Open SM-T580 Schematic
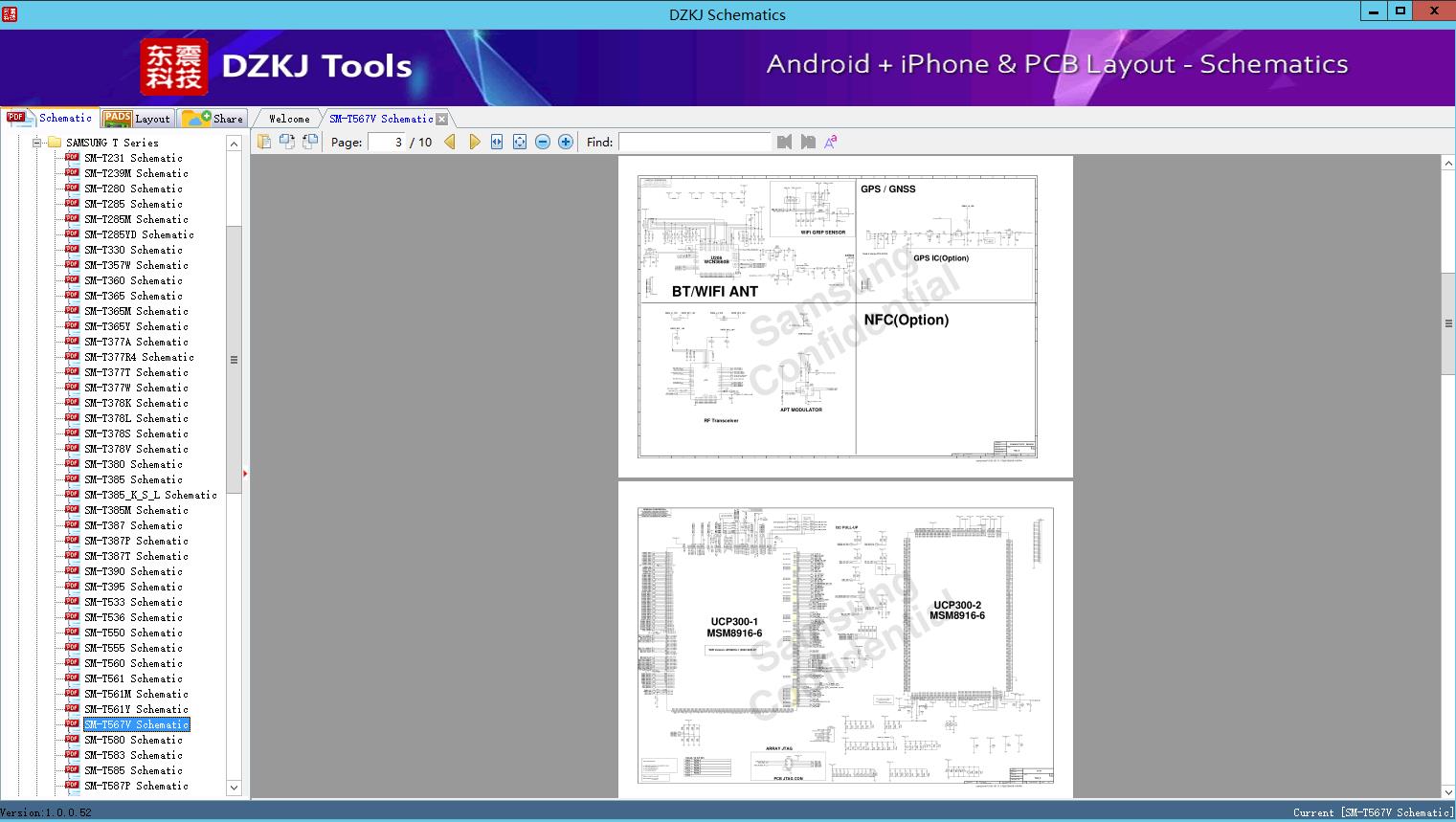 click(x=133, y=740)
